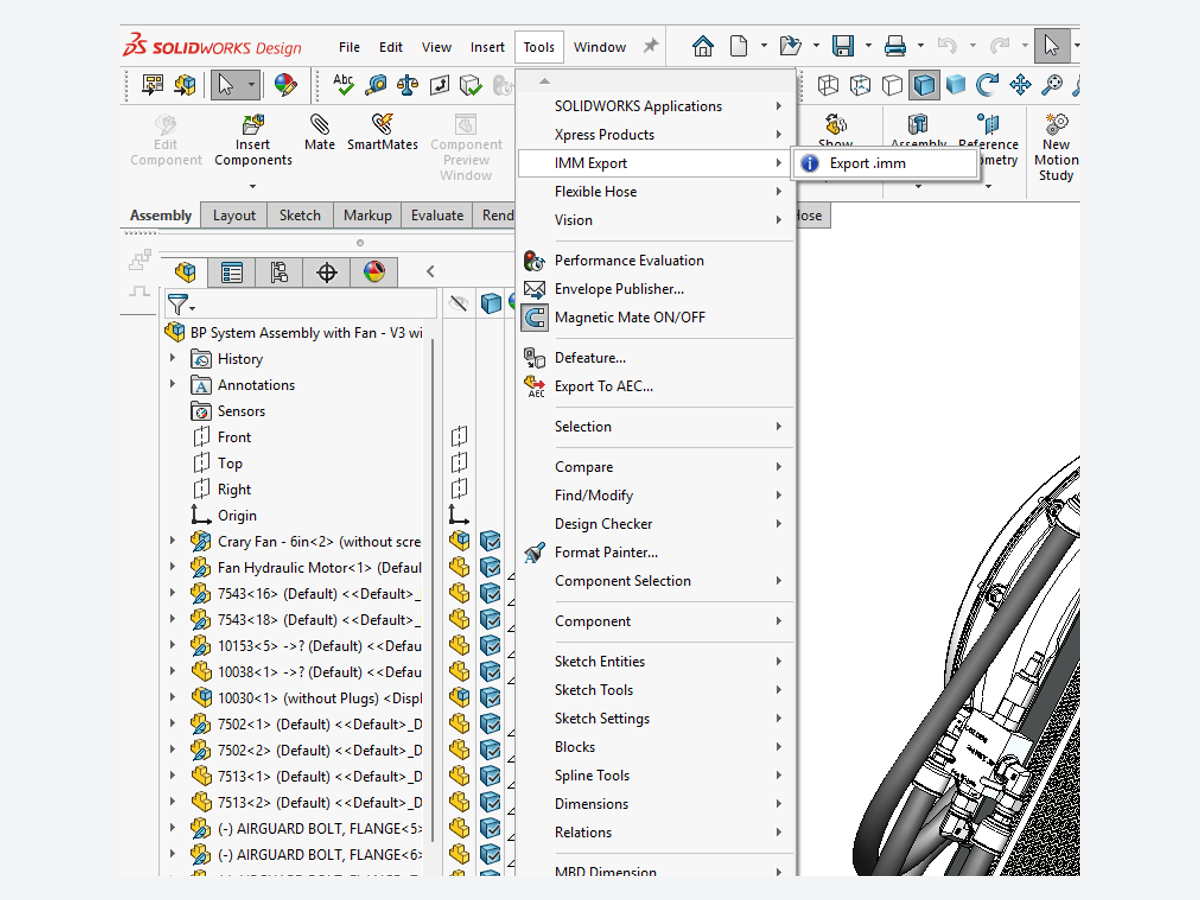
Task: Toggle display state for 10030<1> row
Action: click(490, 697)
